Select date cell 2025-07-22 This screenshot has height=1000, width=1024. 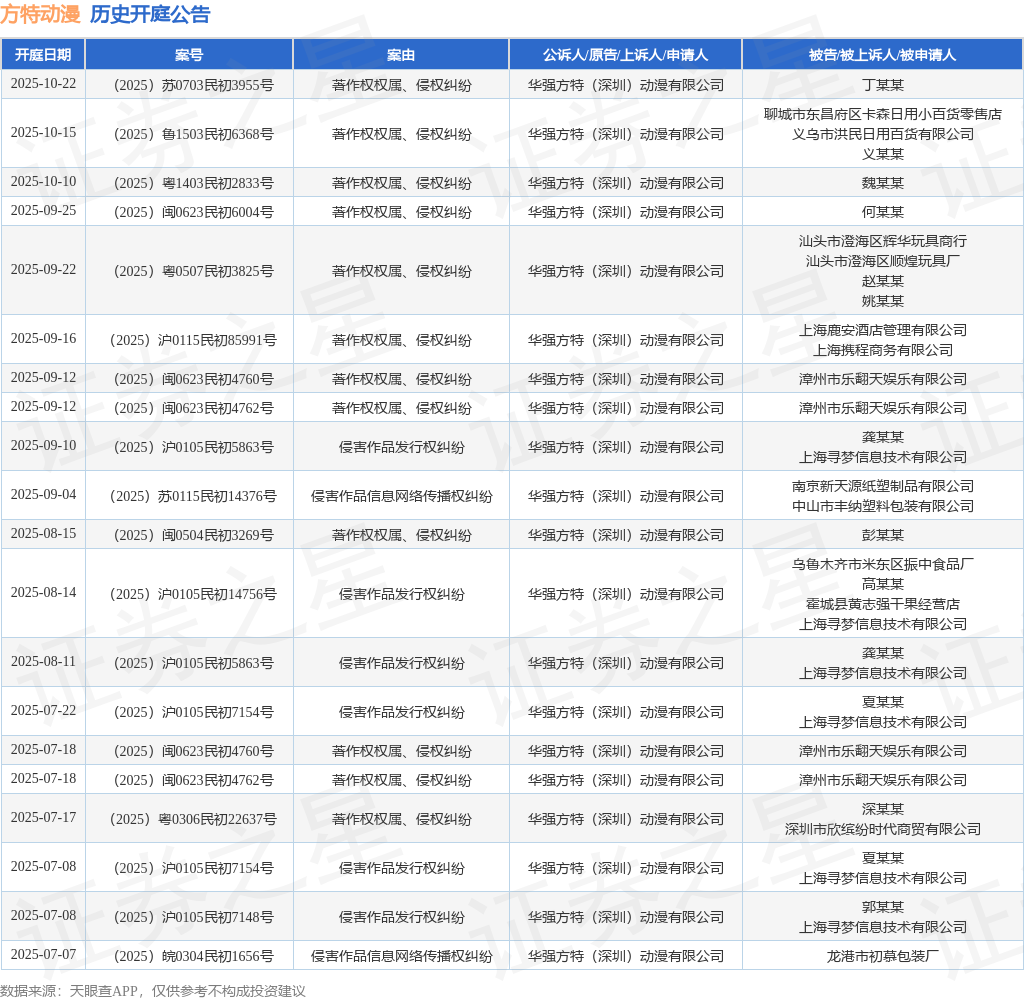(43, 711)
